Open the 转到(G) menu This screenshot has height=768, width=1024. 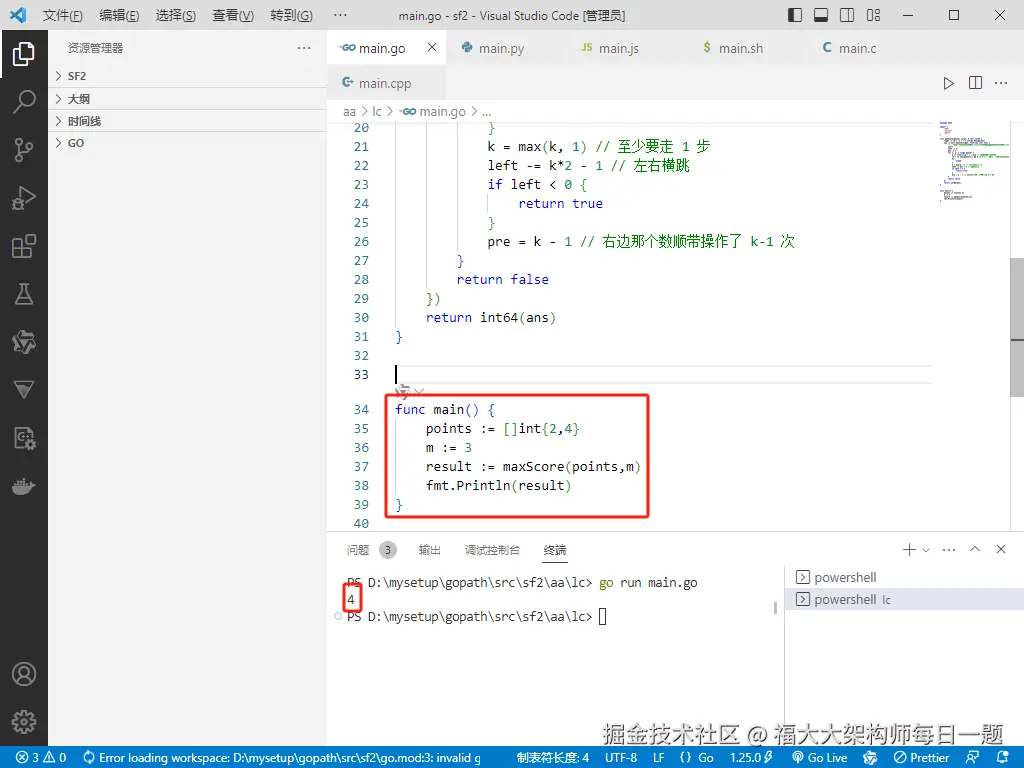click(291, 15)
